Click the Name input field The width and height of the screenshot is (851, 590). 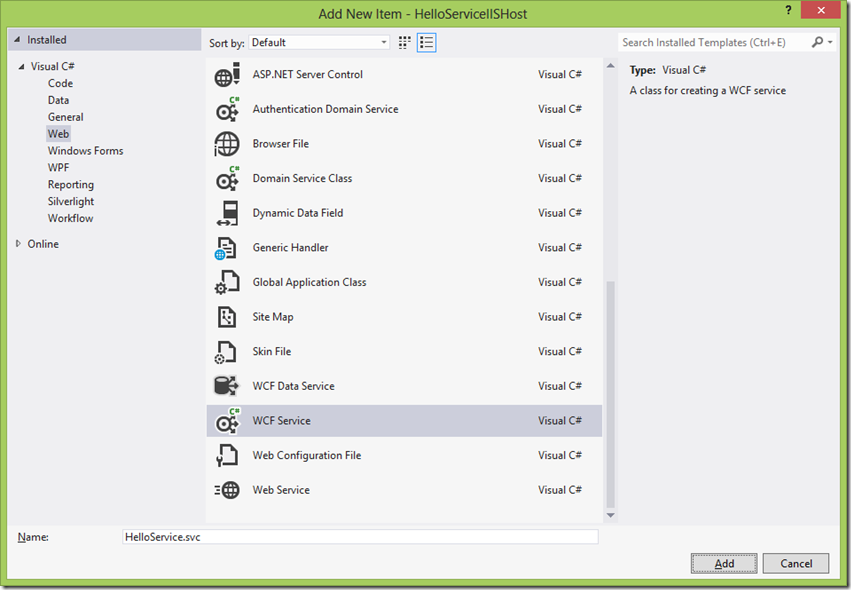pyautogui.click(x=360, y=537)
